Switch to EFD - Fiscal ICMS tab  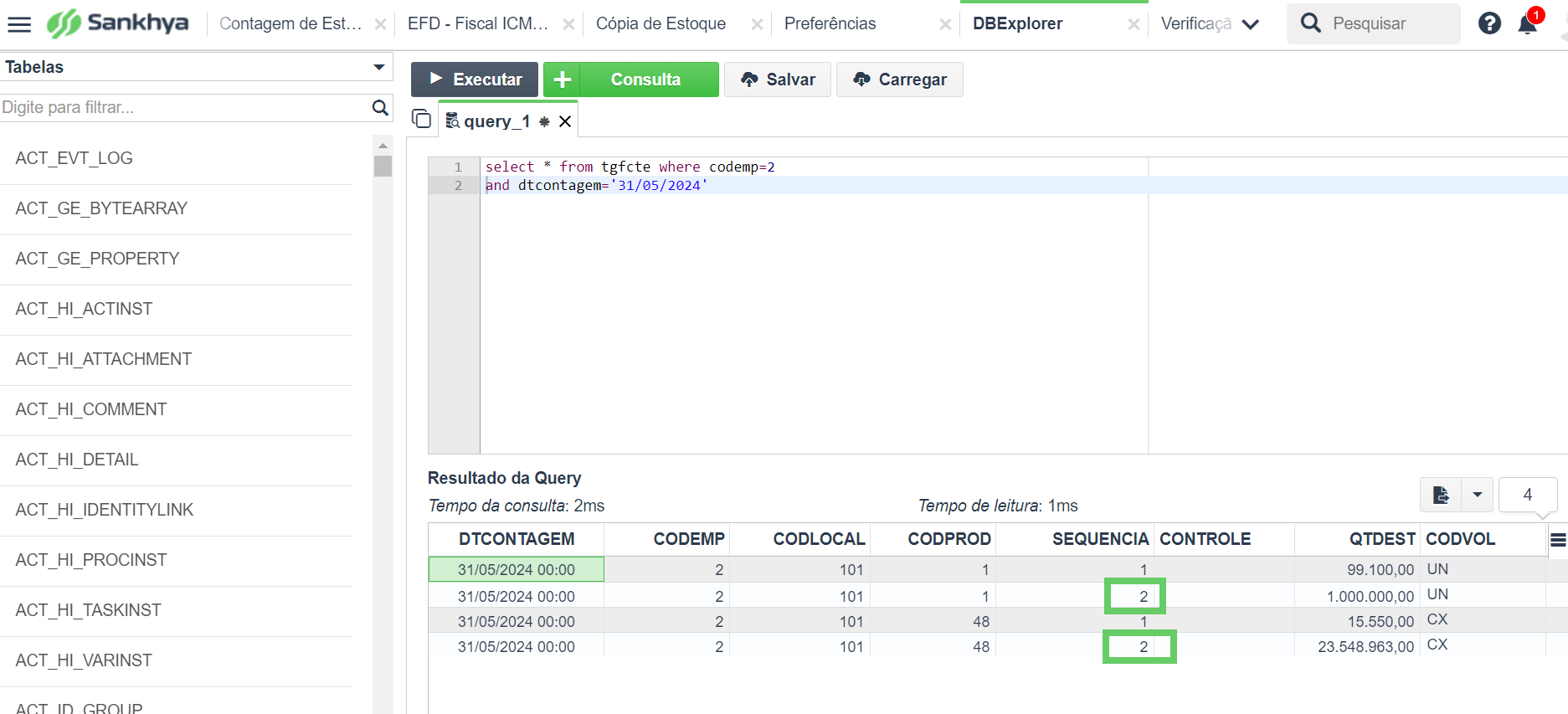478,23
